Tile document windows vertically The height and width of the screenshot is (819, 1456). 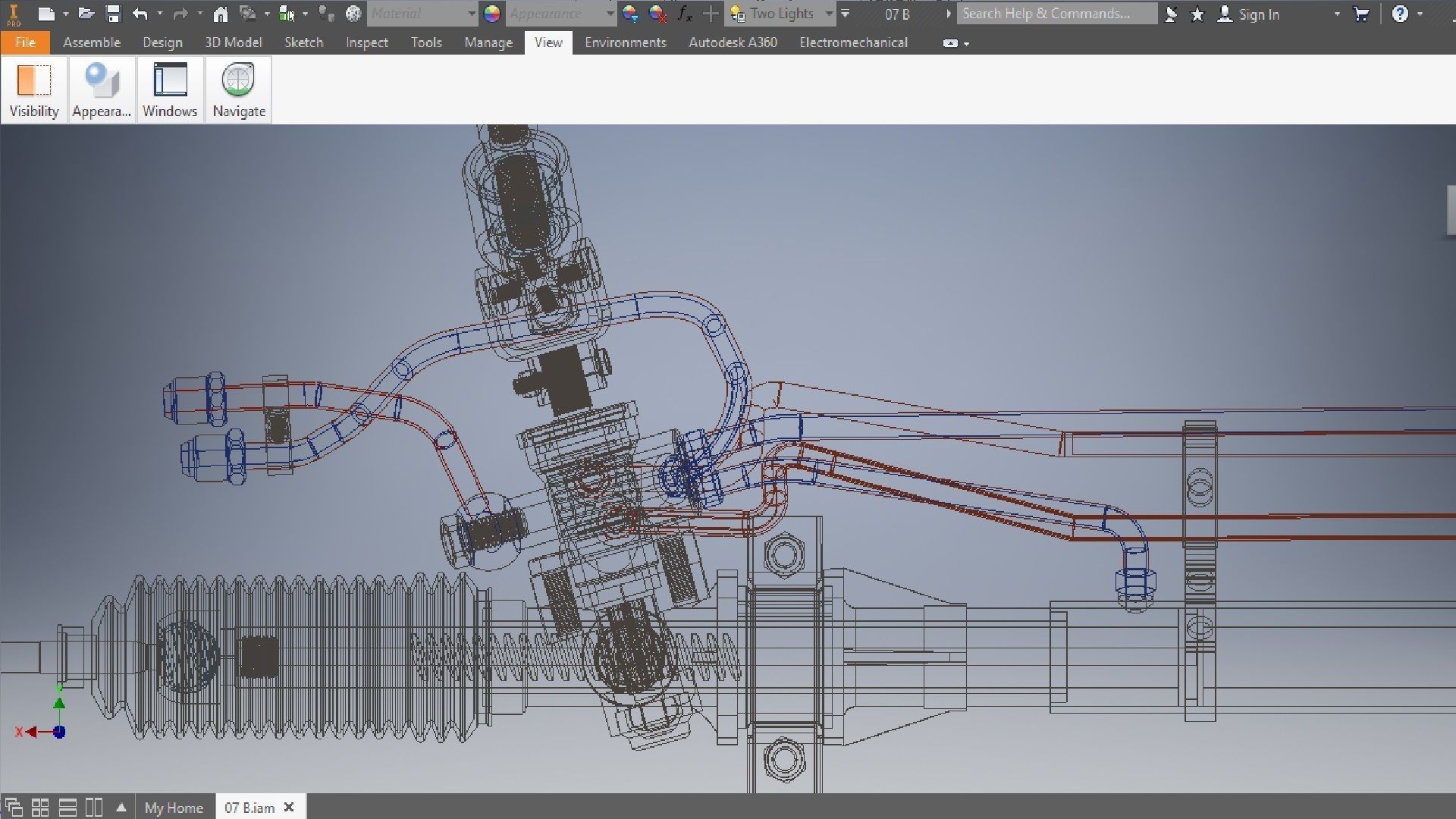pos(94,808)
